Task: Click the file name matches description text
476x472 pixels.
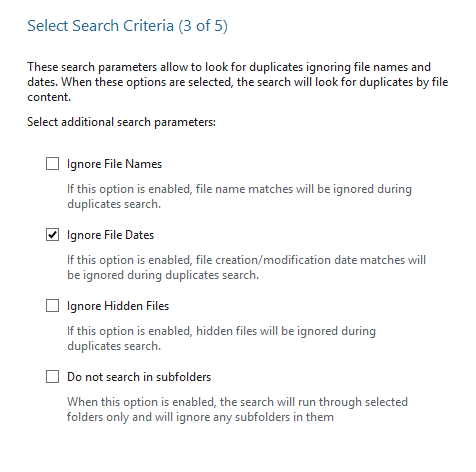Action: coord(239,196)
